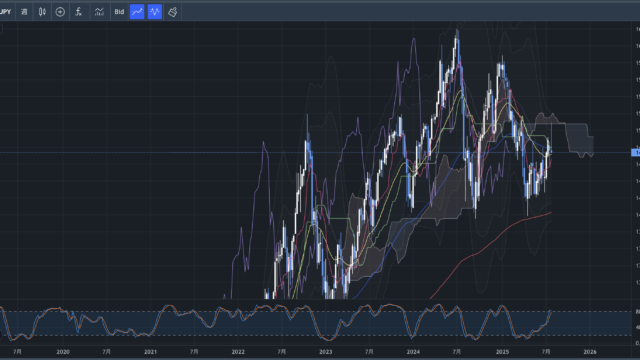Open the candlestick chart type selector
This screenshot has width=640, height=360.
pyautogui.click(x=42, y=12)
